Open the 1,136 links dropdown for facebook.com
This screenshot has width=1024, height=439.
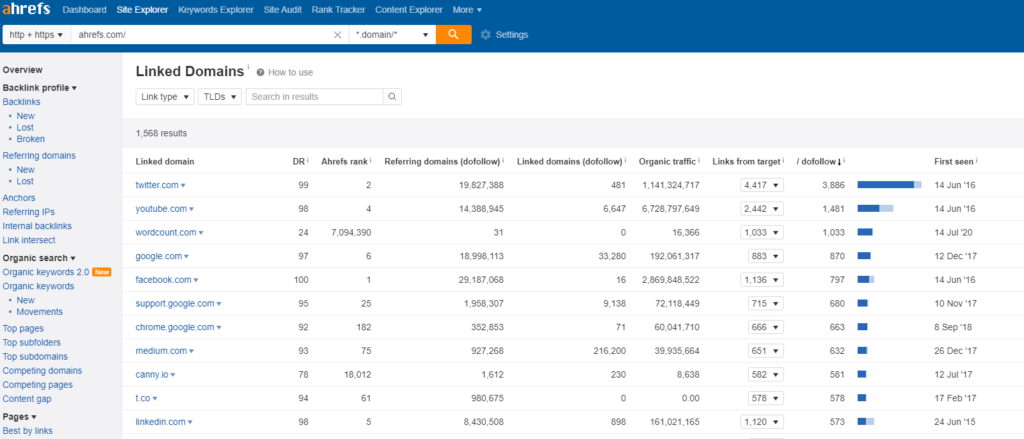tap(762, 280)
